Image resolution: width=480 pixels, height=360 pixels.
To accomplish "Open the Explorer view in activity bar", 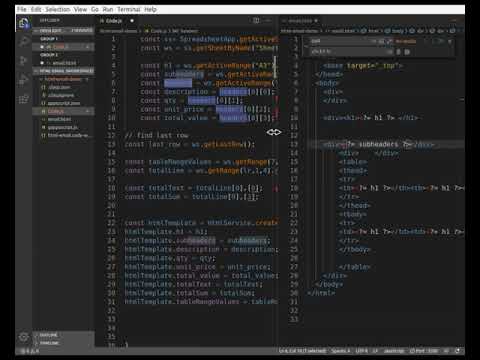I will [24, 24].
